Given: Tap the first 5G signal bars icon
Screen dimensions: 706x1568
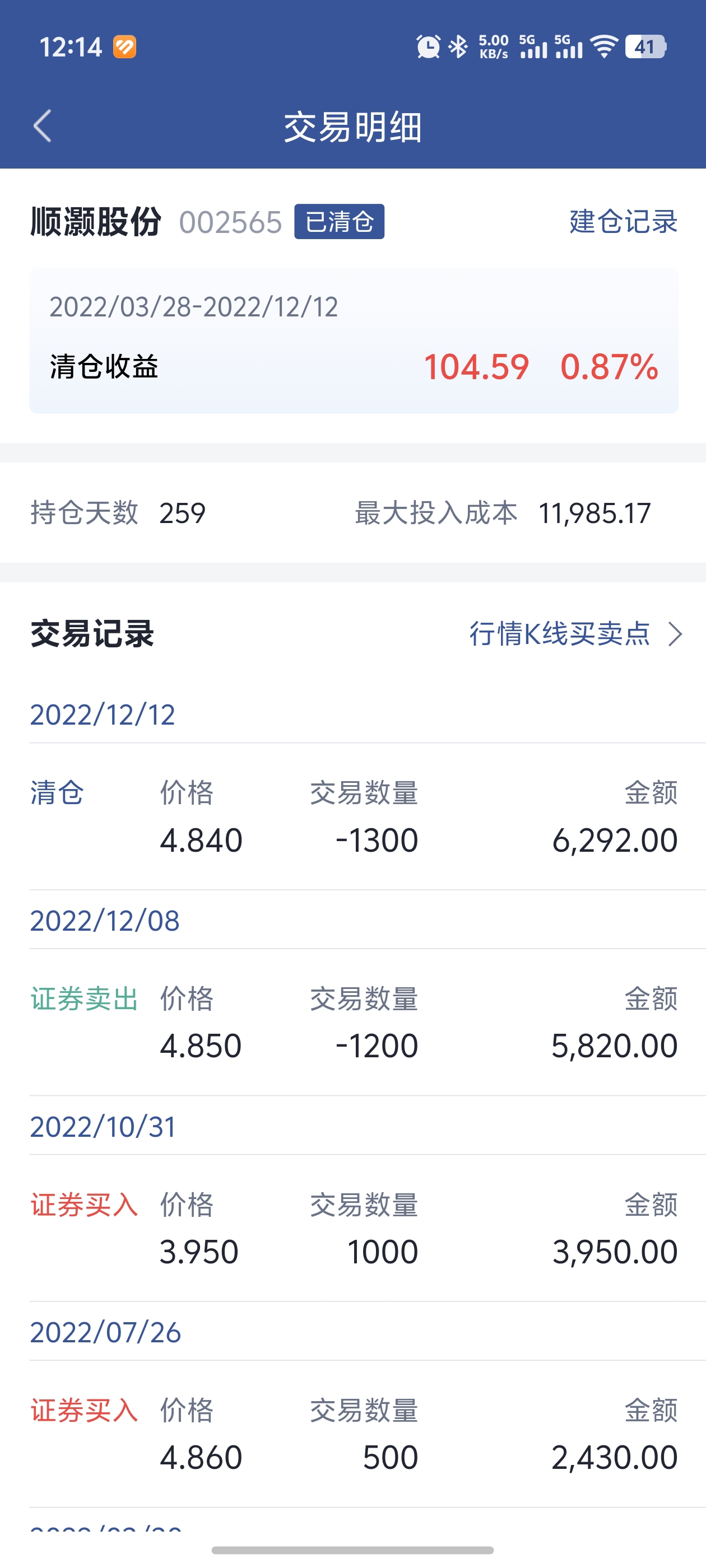Looking at the screenshot, I should pos(533,47).
